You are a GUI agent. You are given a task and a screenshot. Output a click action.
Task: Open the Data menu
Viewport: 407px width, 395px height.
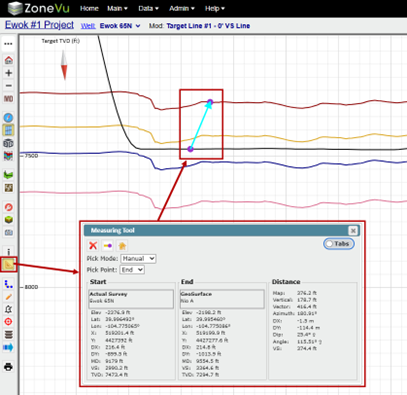coord(148,8)
